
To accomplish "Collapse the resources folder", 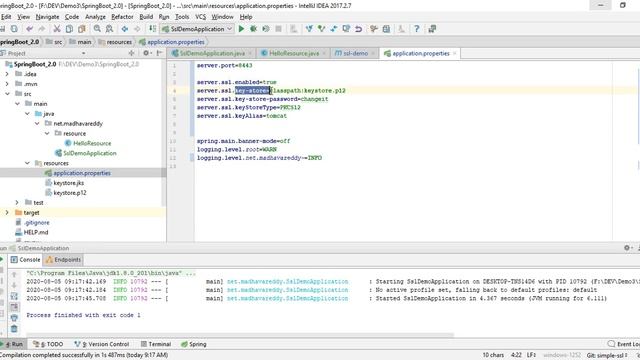I will (x=27, y=163).
